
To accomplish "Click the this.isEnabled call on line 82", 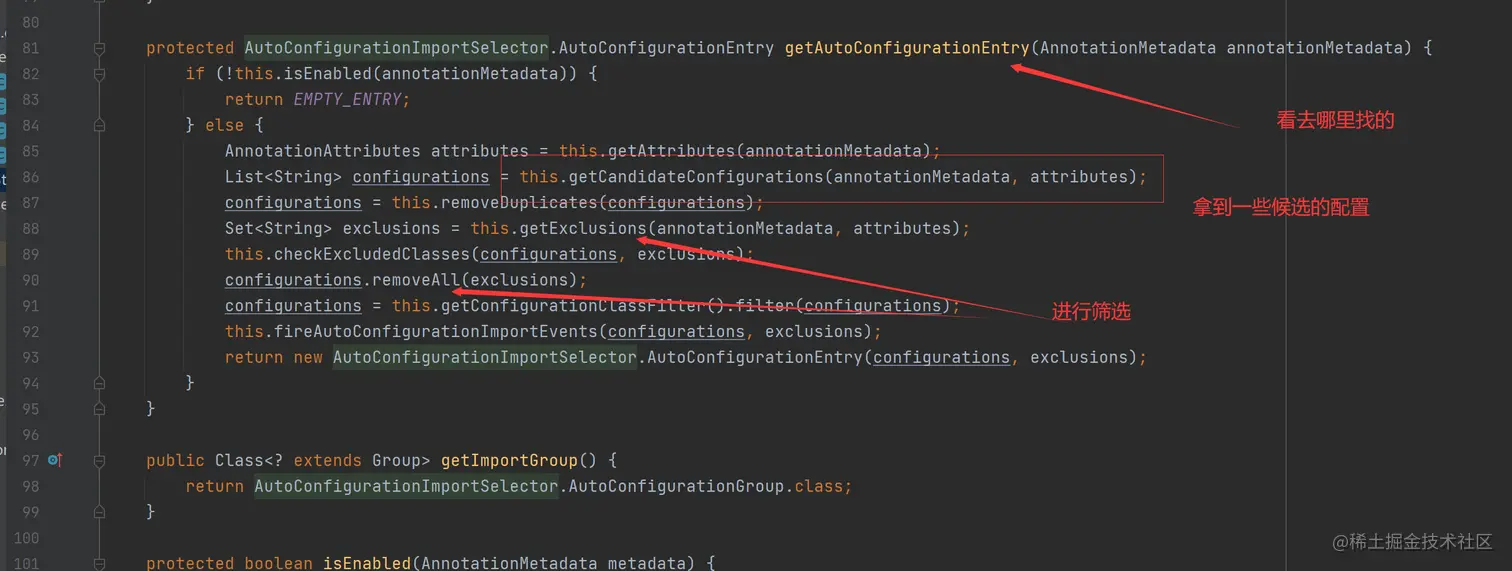I will coord(303,73).
